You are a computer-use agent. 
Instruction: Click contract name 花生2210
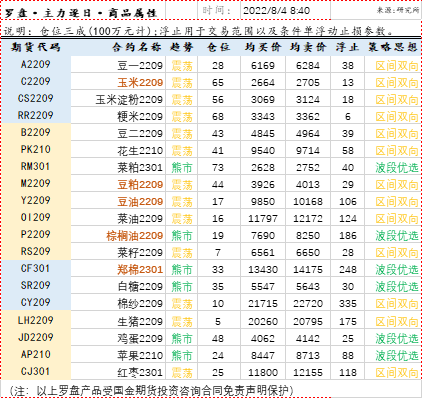(140, 151)
